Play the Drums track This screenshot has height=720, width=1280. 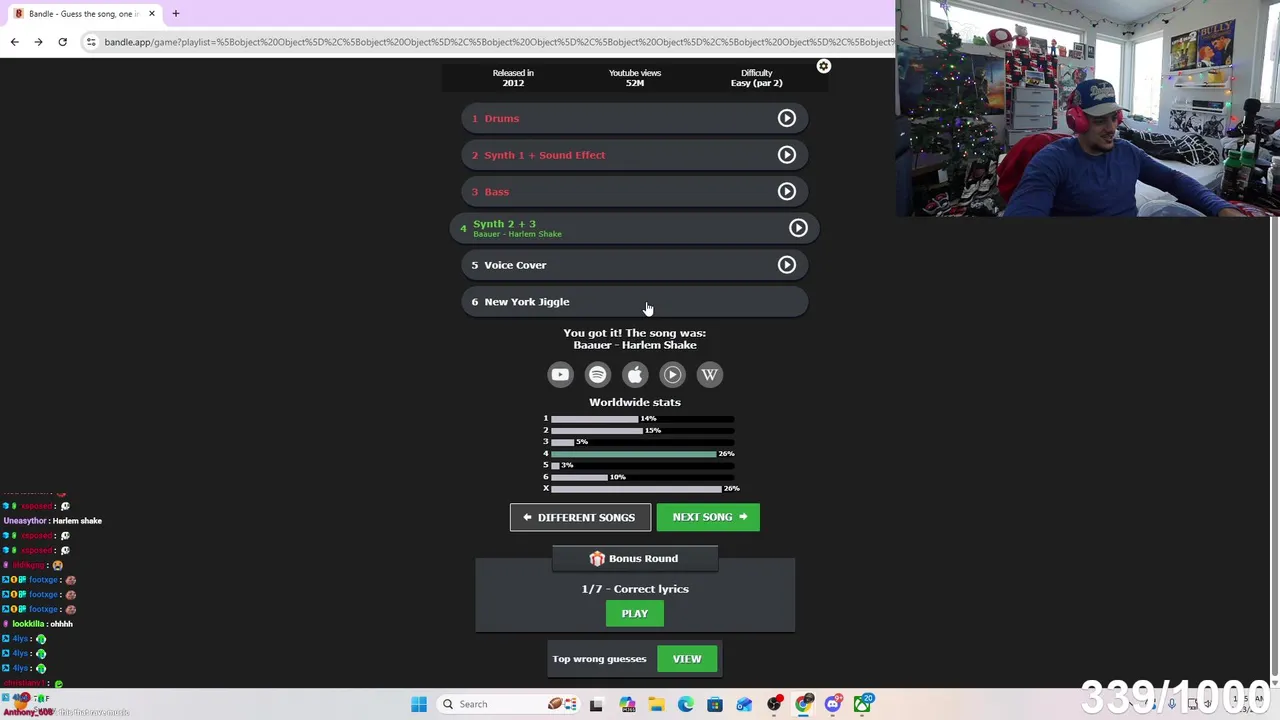point(787,118)
